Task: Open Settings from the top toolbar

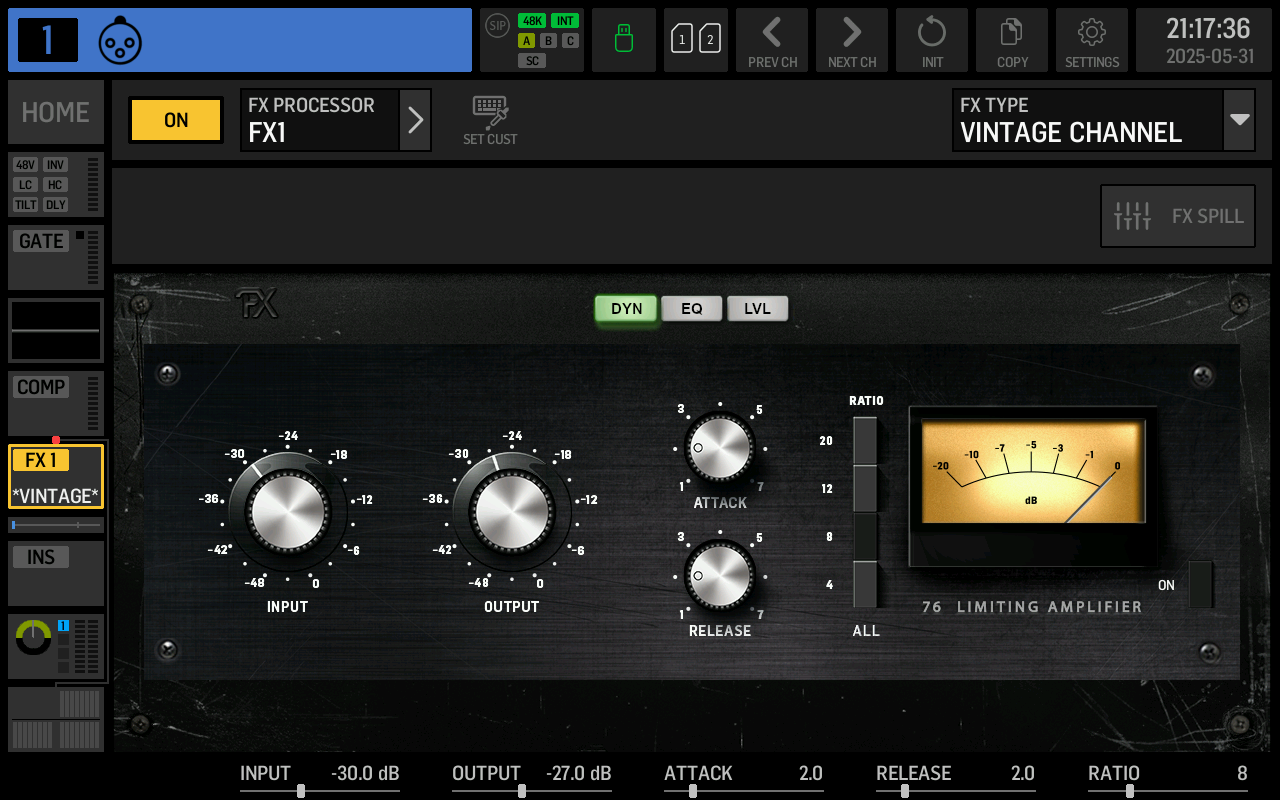Action: click(x=1091, y=40)
